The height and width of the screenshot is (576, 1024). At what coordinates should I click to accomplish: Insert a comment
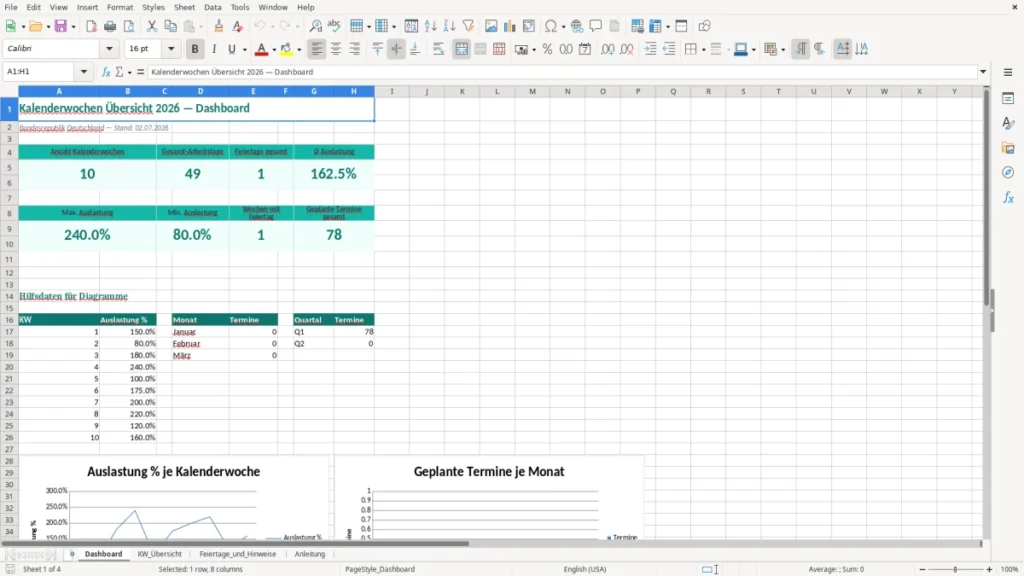click(596, 26)
